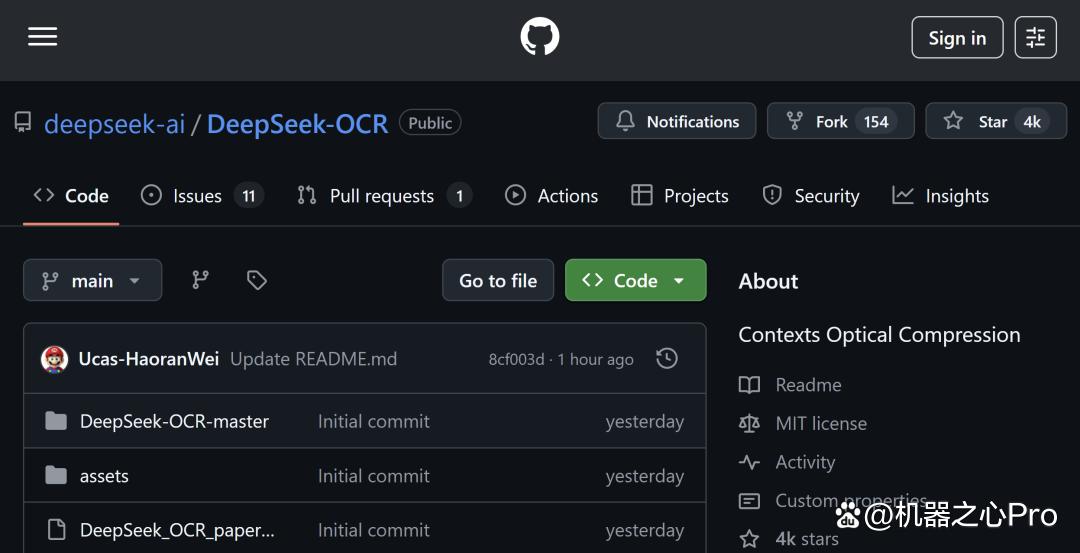Screen dimensions: 1080x553
Task: Click the Sign in button
Action: click(957, 37)
